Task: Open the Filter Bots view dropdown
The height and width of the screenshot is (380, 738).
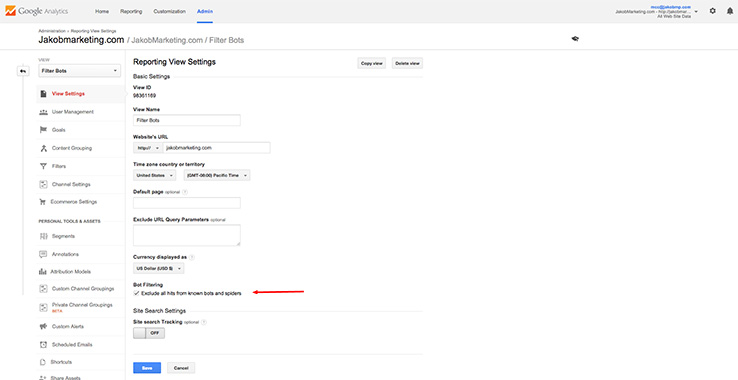Action: pyautogui.click(x=80, y=71)
